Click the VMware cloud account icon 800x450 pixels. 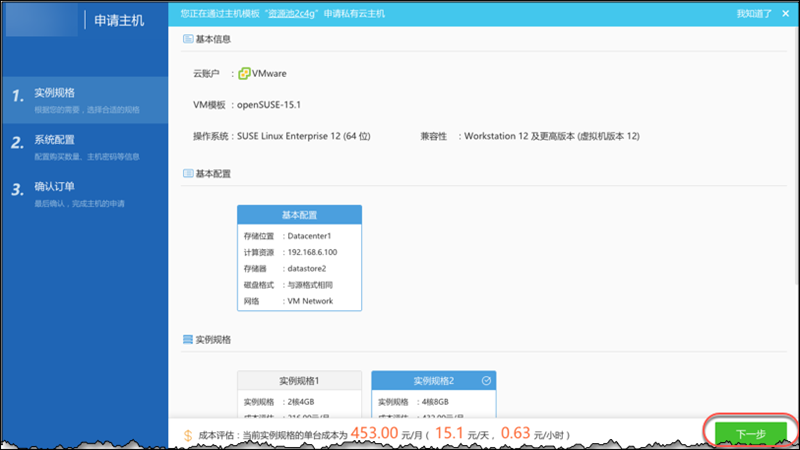(x=244, y=73)
